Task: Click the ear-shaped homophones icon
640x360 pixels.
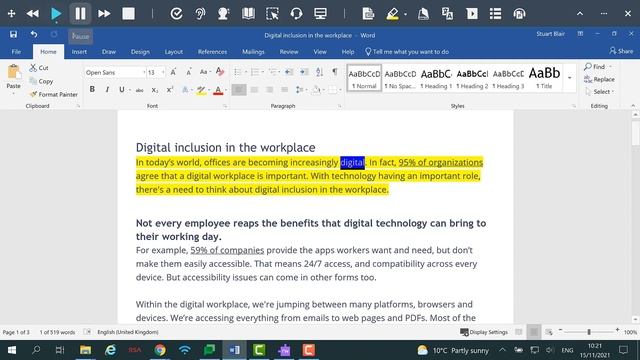Action: (x=200, y=14)
